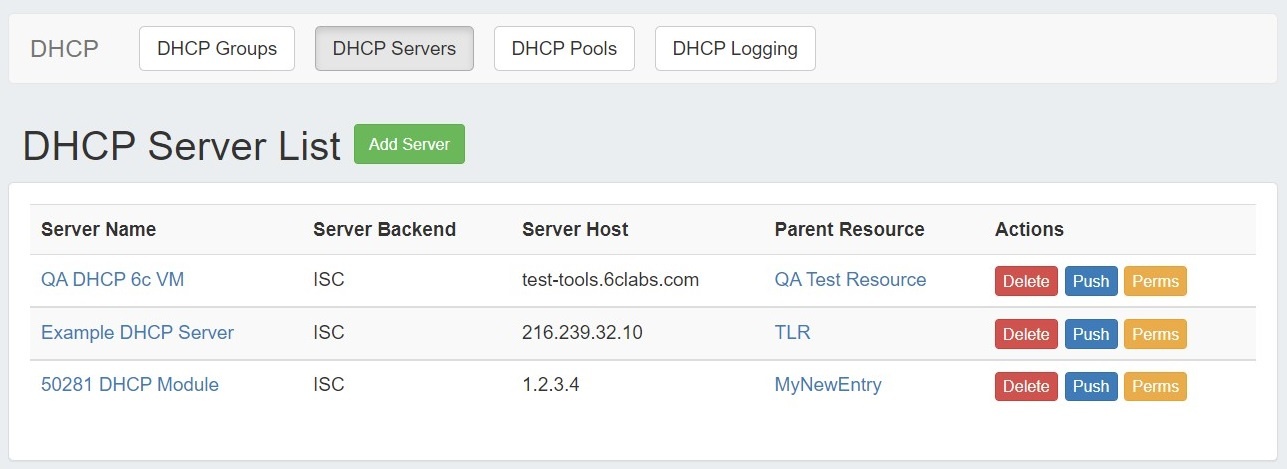
Task: Open the DHCP Groups tab
Action: click(x=216, y=49)
